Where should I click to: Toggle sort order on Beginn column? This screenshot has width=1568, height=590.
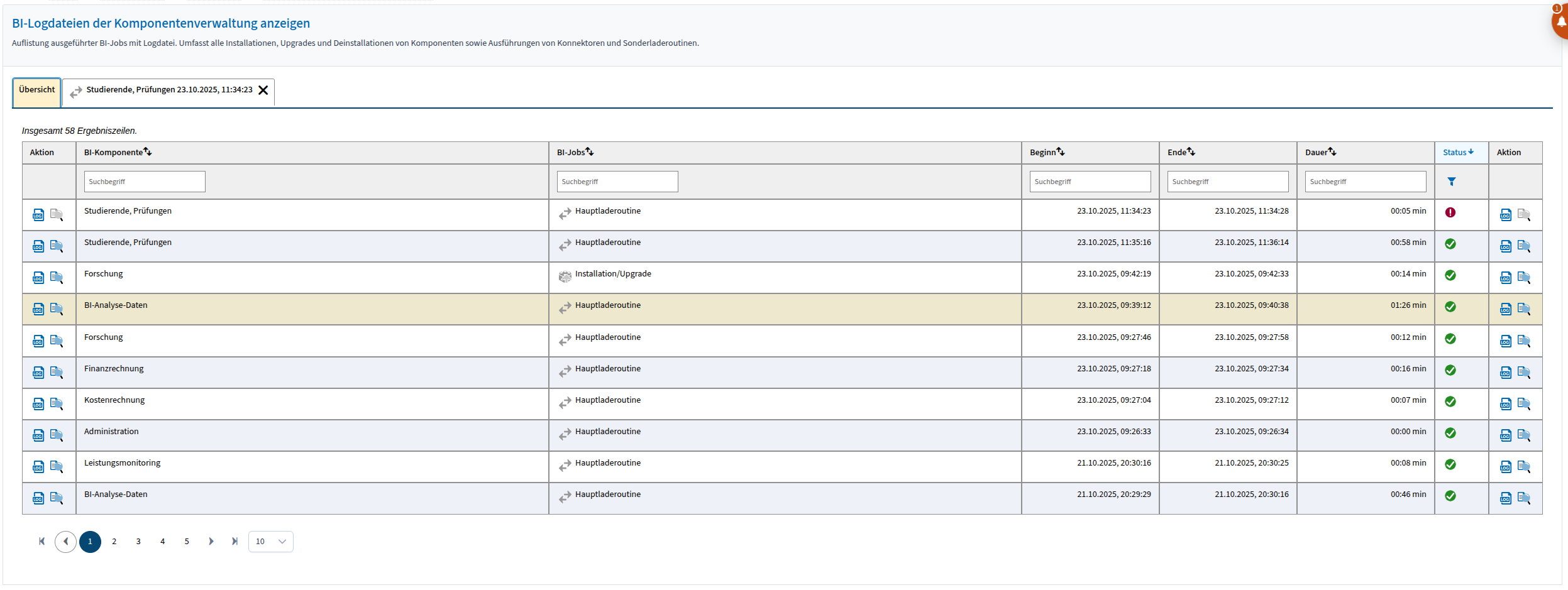[1060, 152]
